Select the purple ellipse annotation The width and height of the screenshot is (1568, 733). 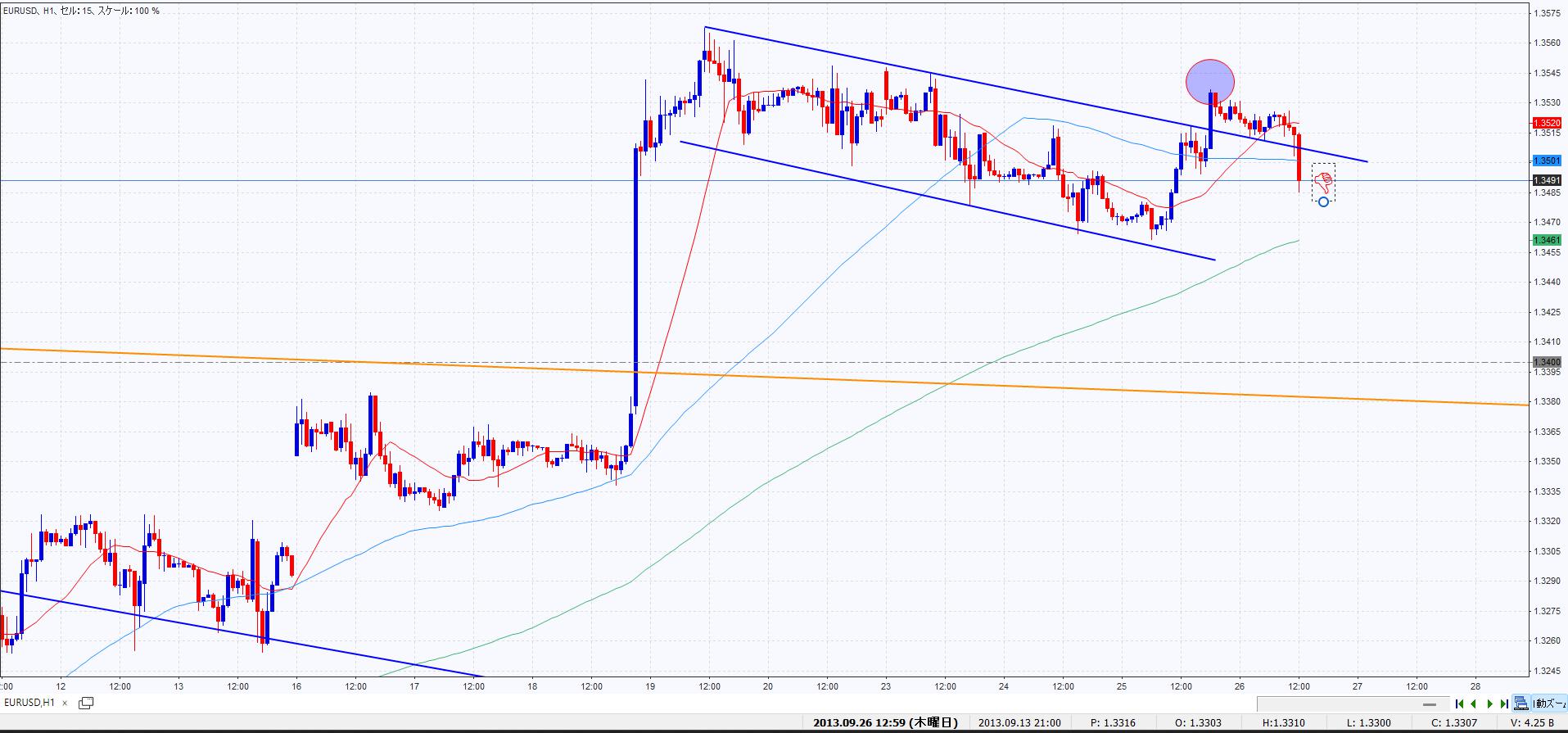coord(1210,81)
